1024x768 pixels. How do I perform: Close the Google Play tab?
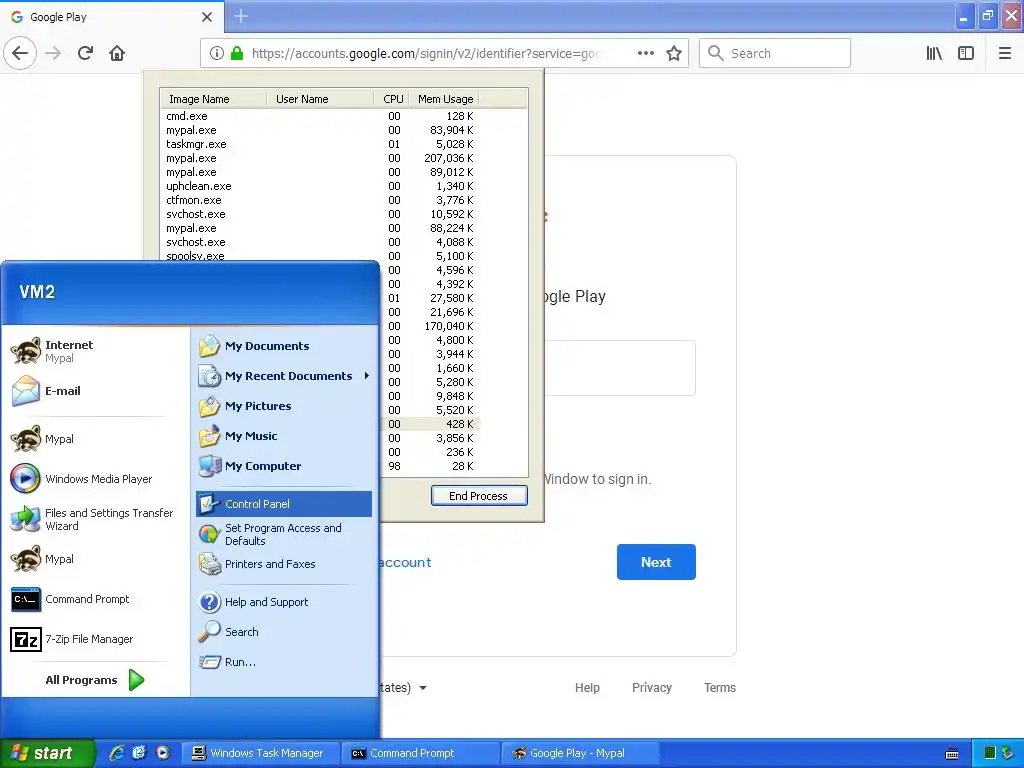point(207,17)
